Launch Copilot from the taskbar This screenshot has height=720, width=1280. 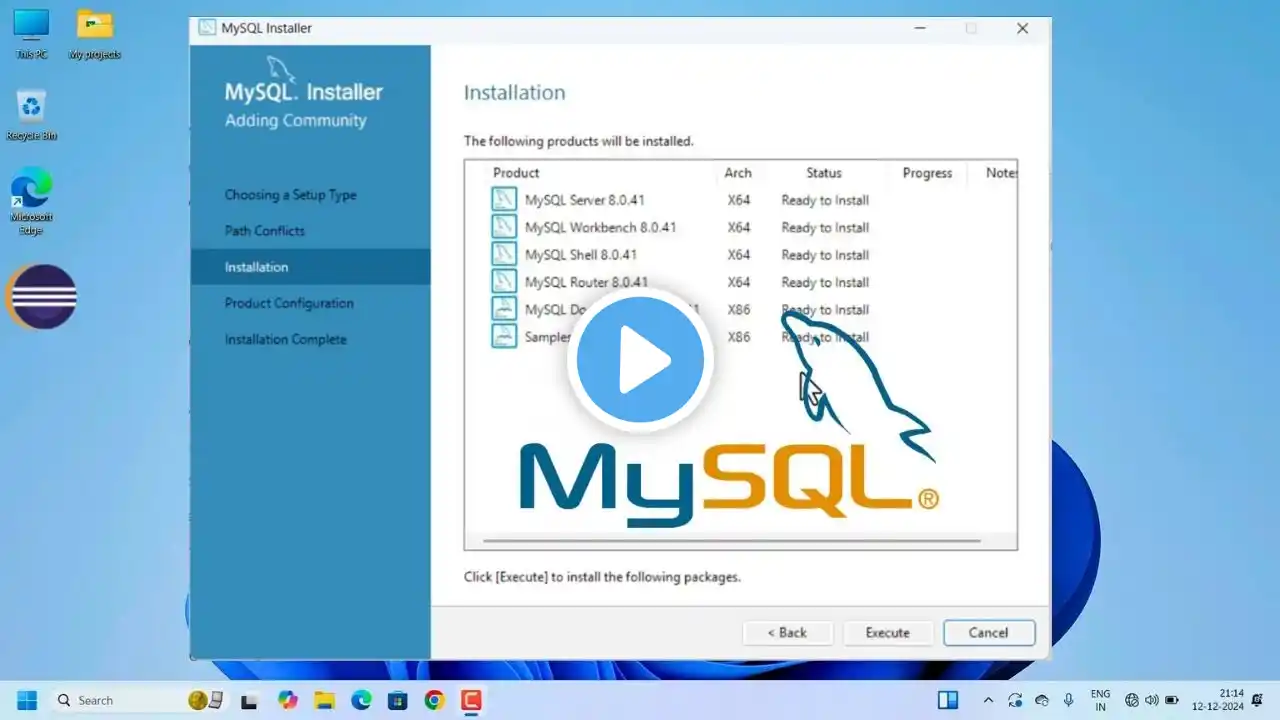(x=288, y=700)
